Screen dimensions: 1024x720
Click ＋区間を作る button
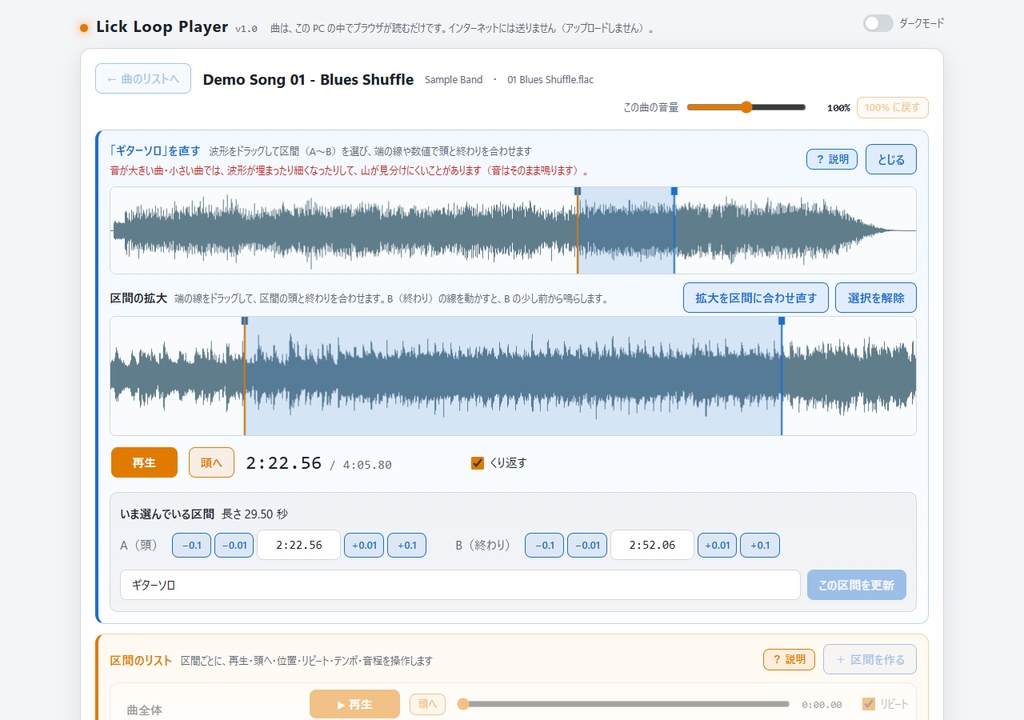[x=870, y=659]
